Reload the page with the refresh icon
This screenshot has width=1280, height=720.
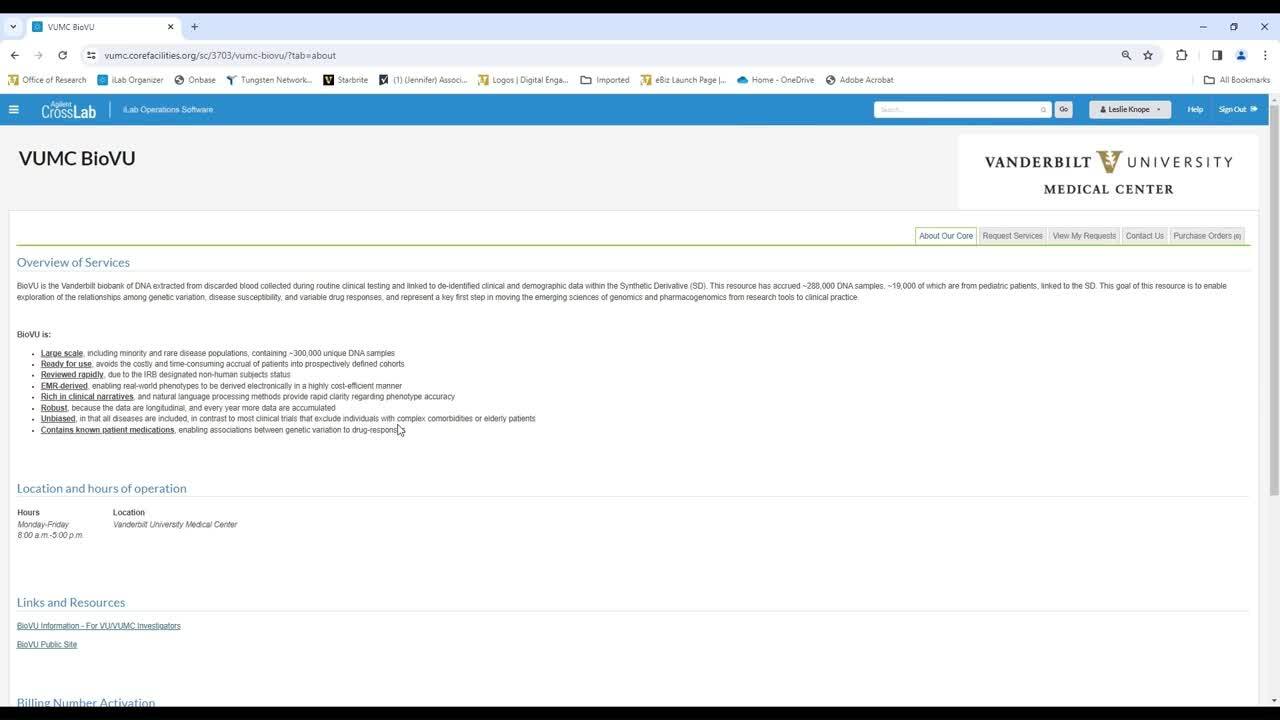tap(63, 56)
